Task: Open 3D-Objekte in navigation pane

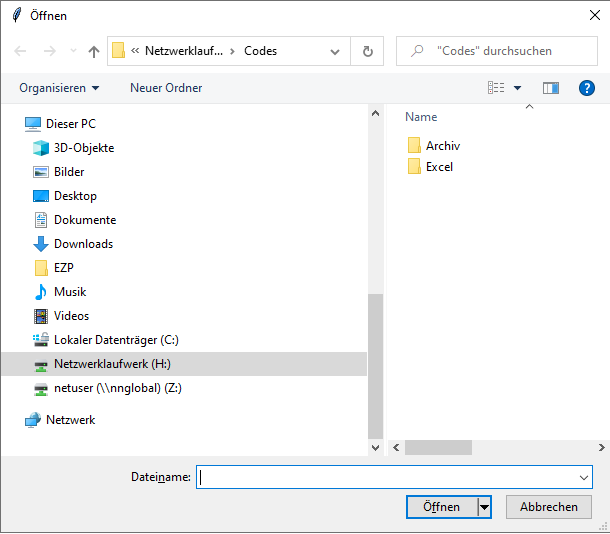Action: 84,148
